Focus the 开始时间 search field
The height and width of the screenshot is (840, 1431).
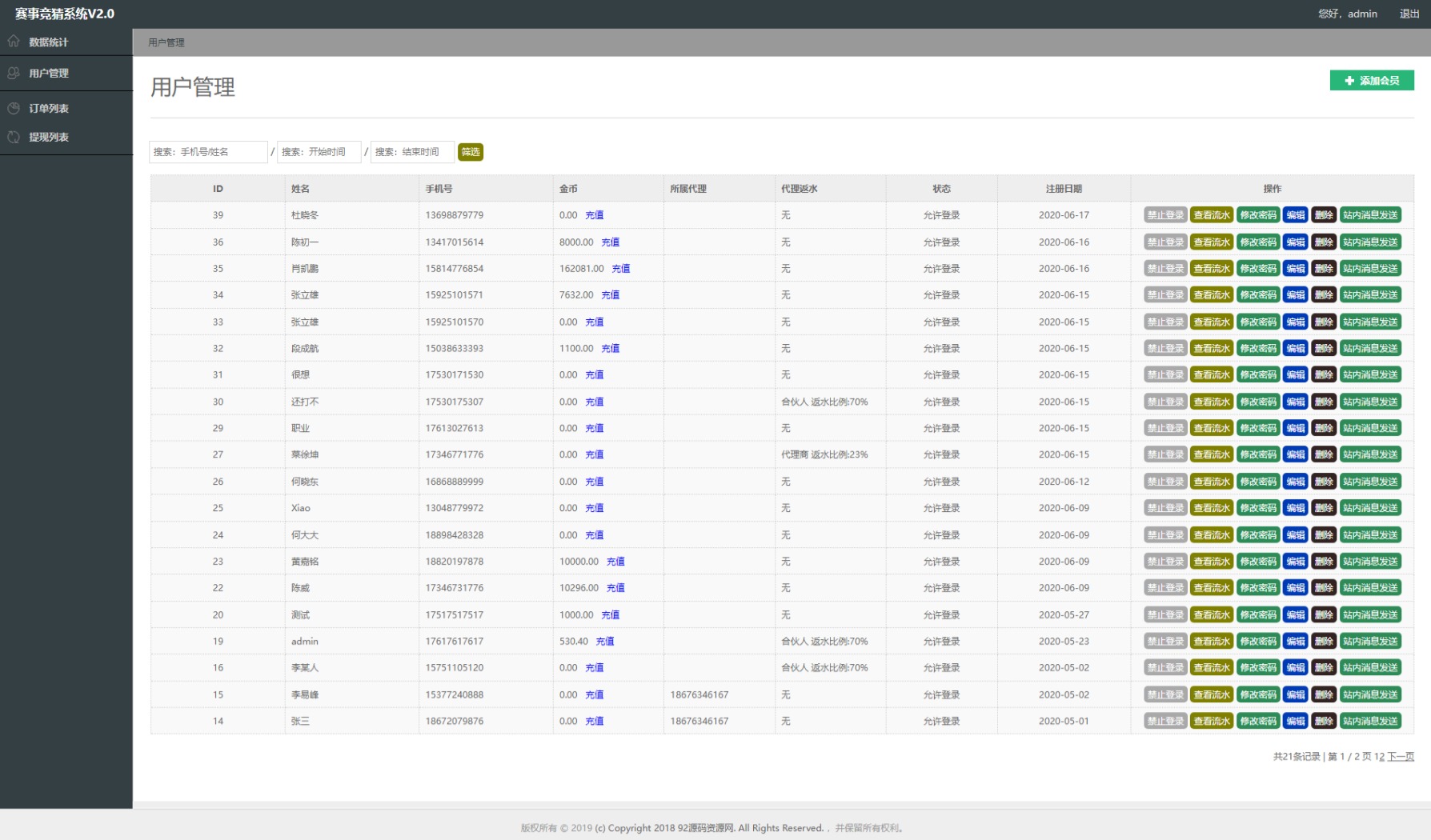(319, 152)
